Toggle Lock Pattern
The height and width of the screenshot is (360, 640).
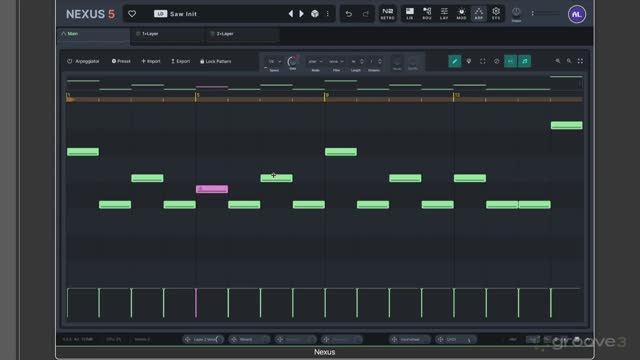click(216, 61)
